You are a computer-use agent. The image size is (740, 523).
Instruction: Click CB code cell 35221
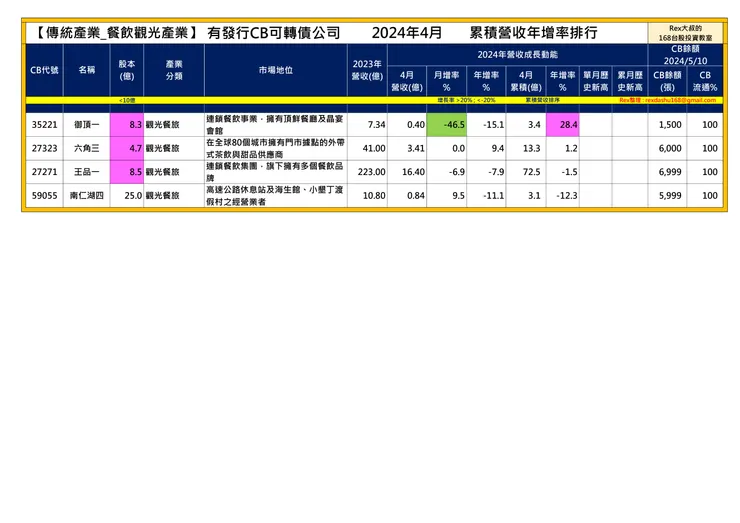(x=44, y=125)
